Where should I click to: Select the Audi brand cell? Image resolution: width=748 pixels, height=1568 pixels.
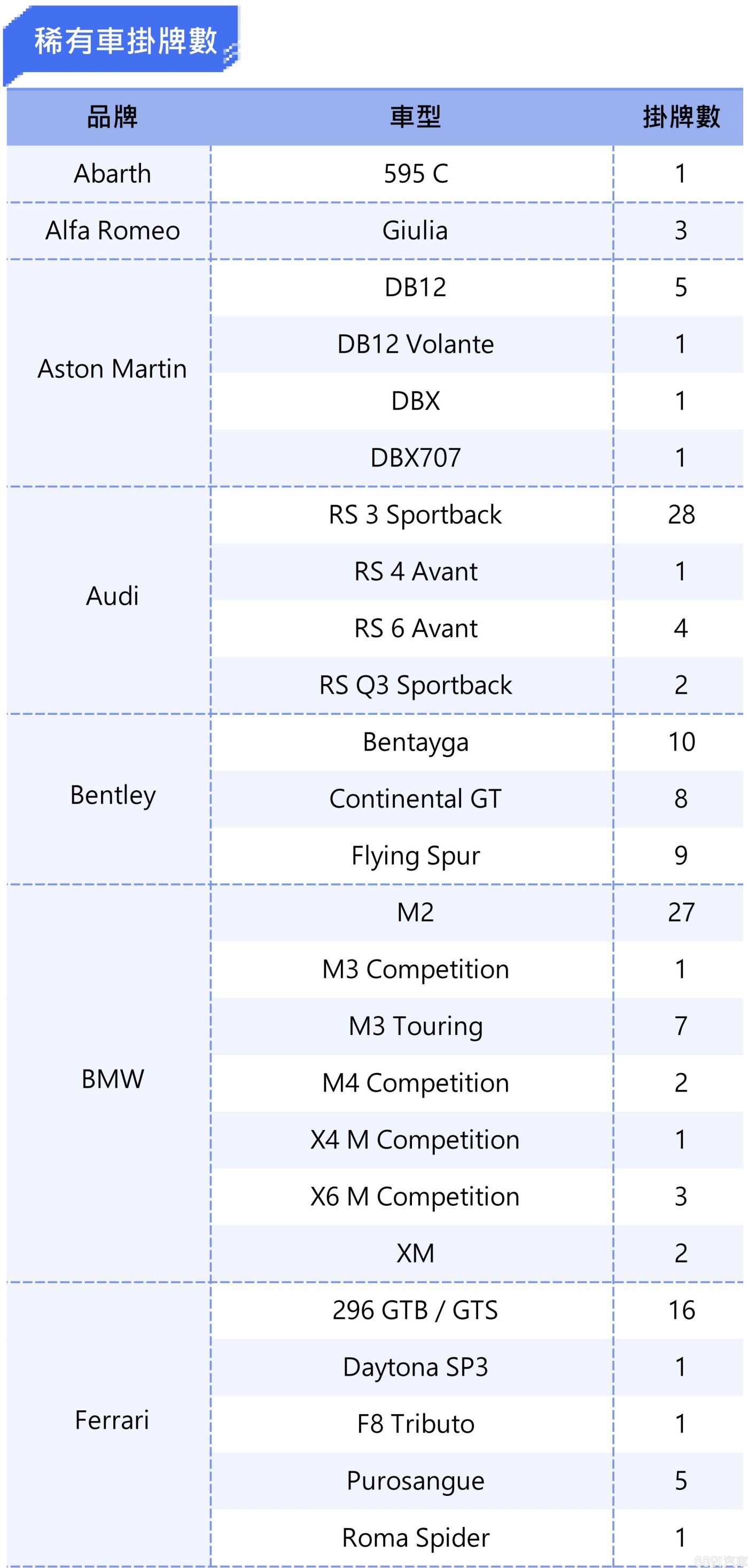[112, 596]
